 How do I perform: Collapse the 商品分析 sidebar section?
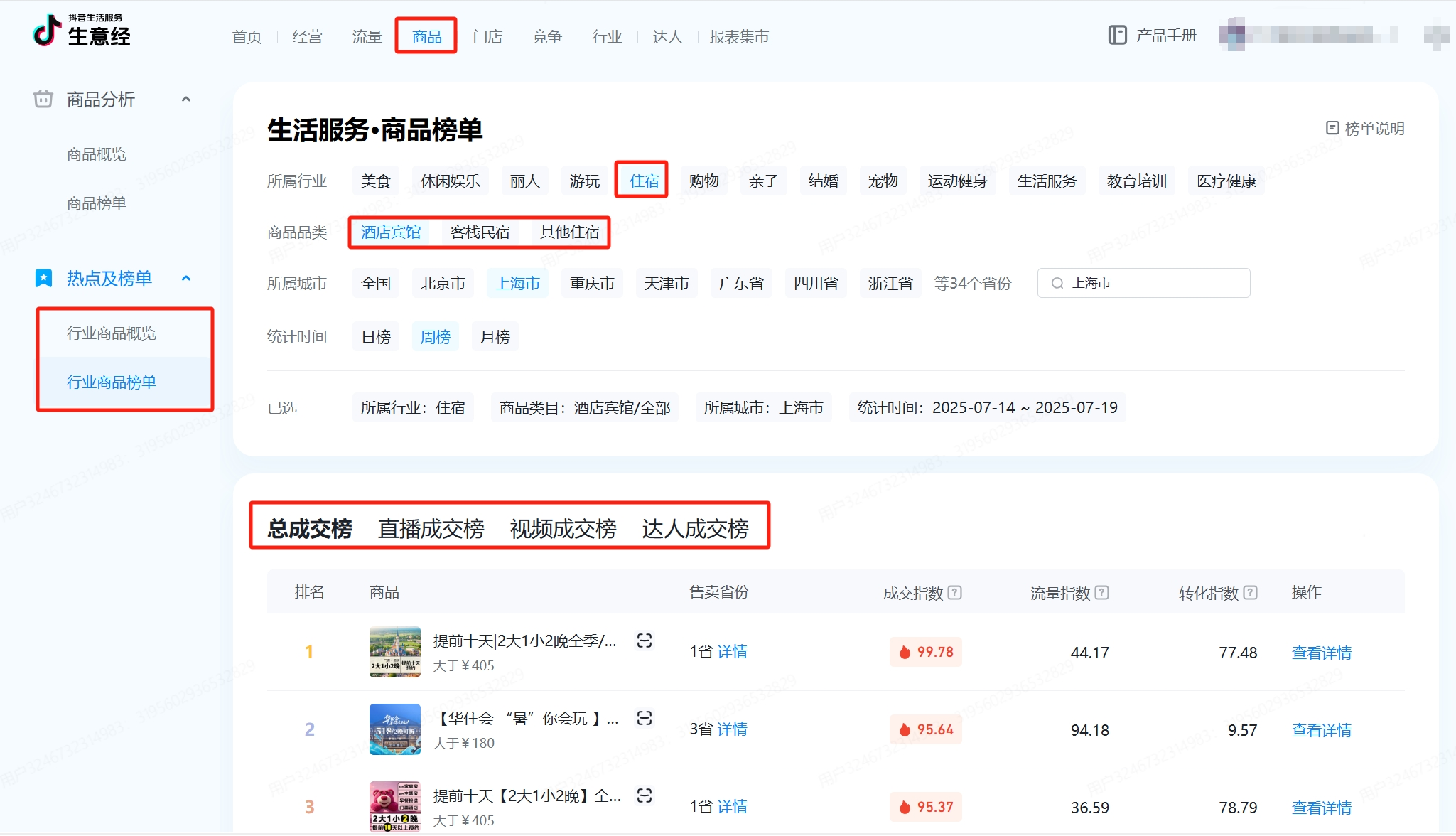tap(186, 100)
